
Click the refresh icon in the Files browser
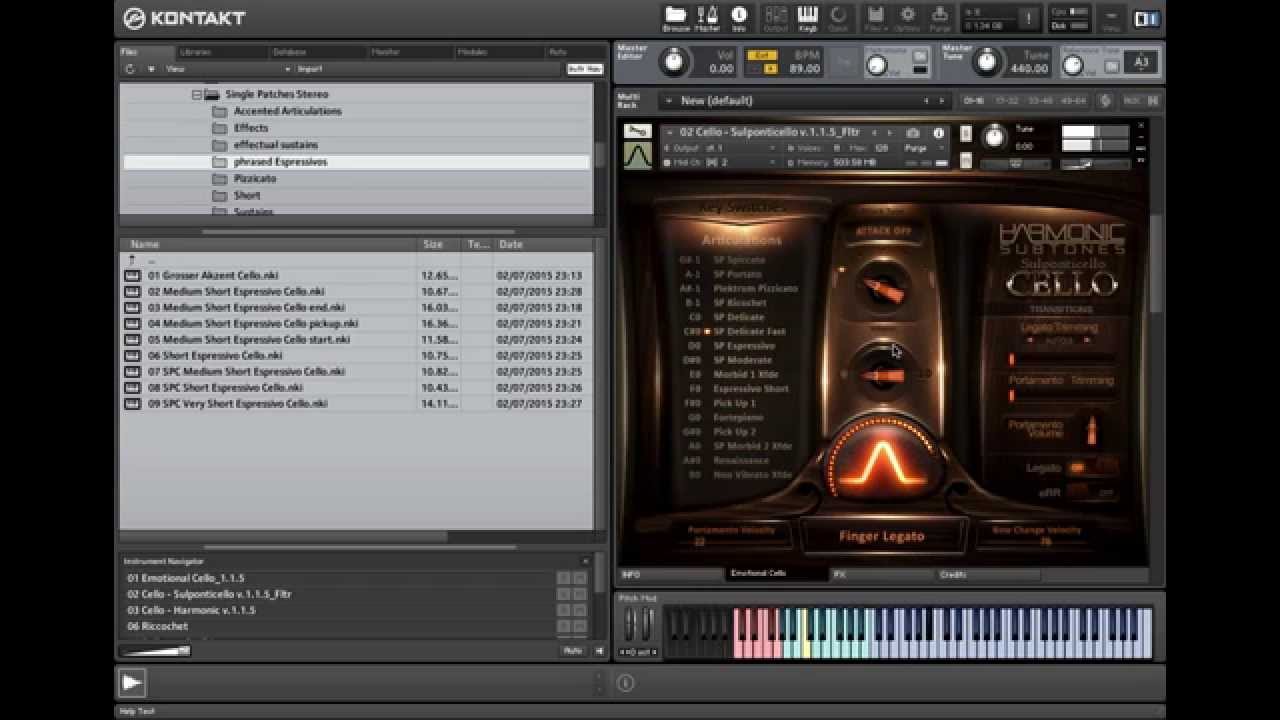point(130,69)
